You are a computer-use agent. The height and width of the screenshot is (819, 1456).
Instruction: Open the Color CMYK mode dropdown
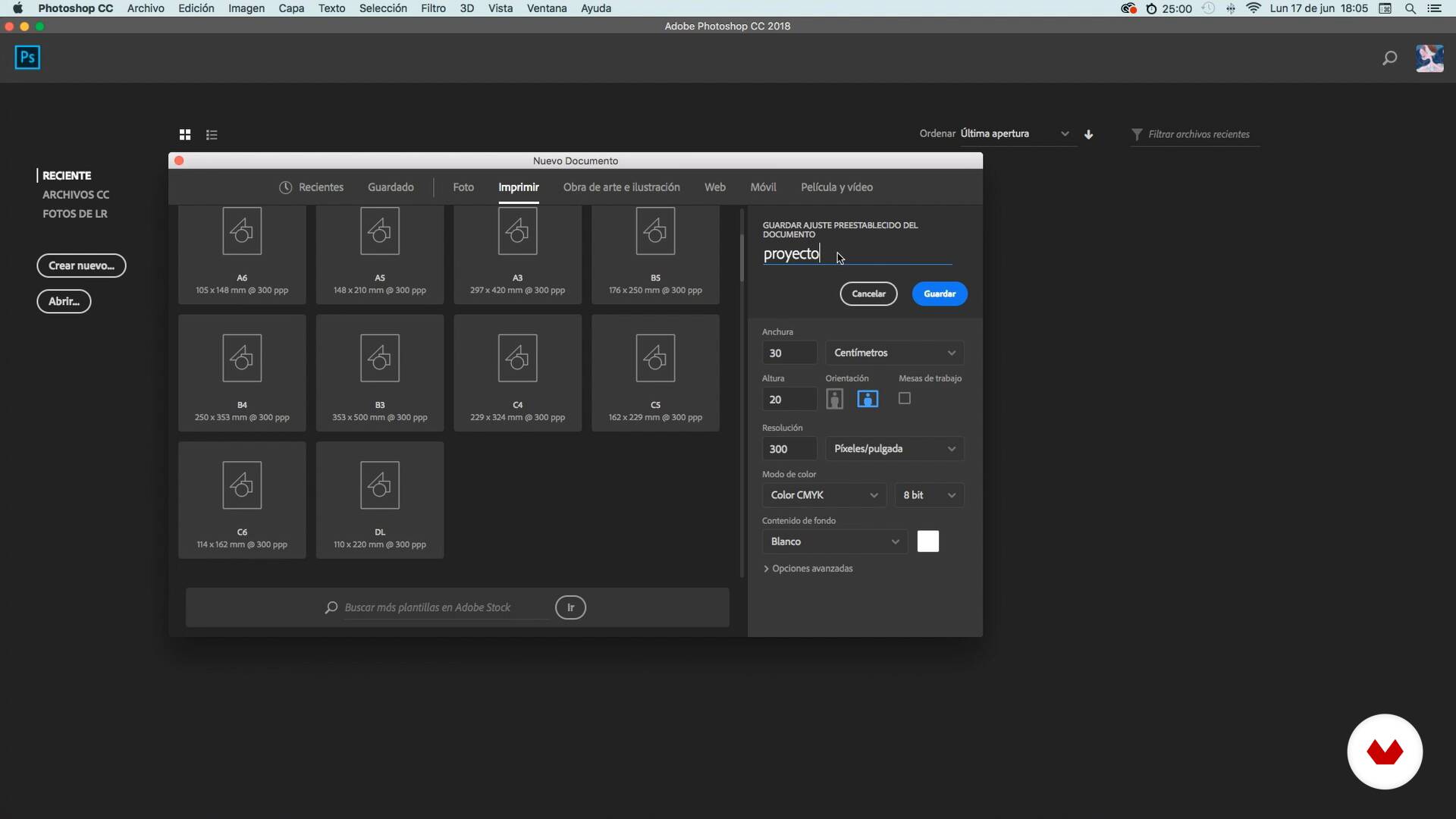point(824,495)
